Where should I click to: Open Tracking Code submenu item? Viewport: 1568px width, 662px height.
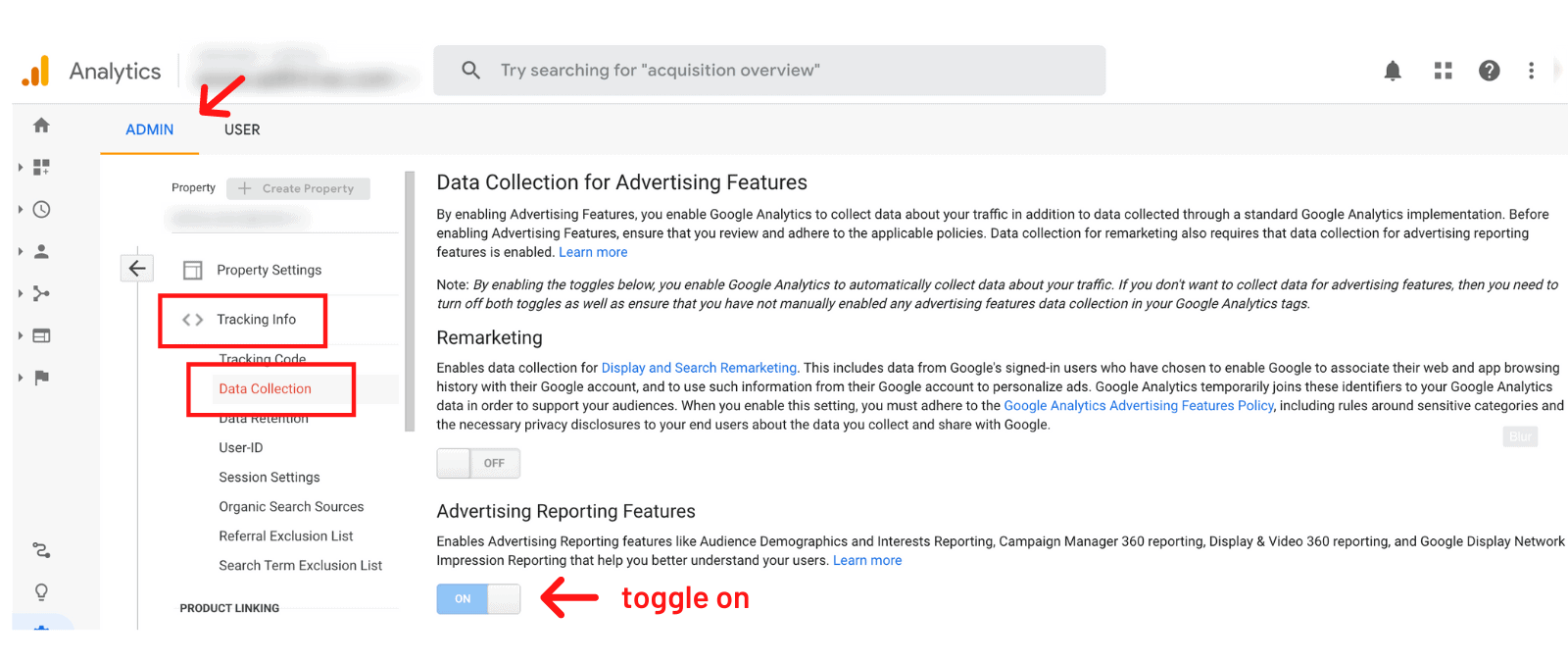click(x=263, y=359)
